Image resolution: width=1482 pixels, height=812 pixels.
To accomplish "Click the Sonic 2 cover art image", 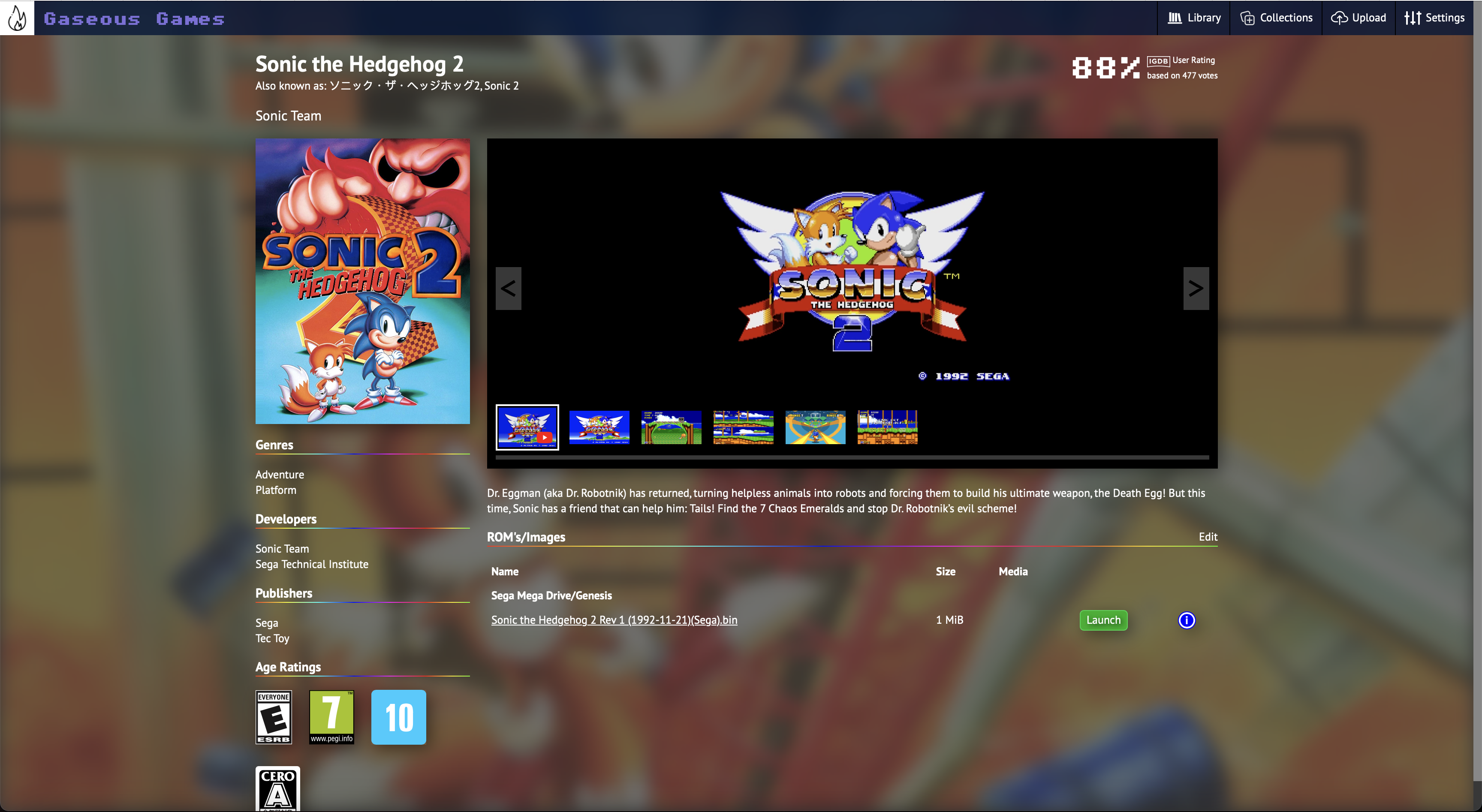I will [362, 281].
